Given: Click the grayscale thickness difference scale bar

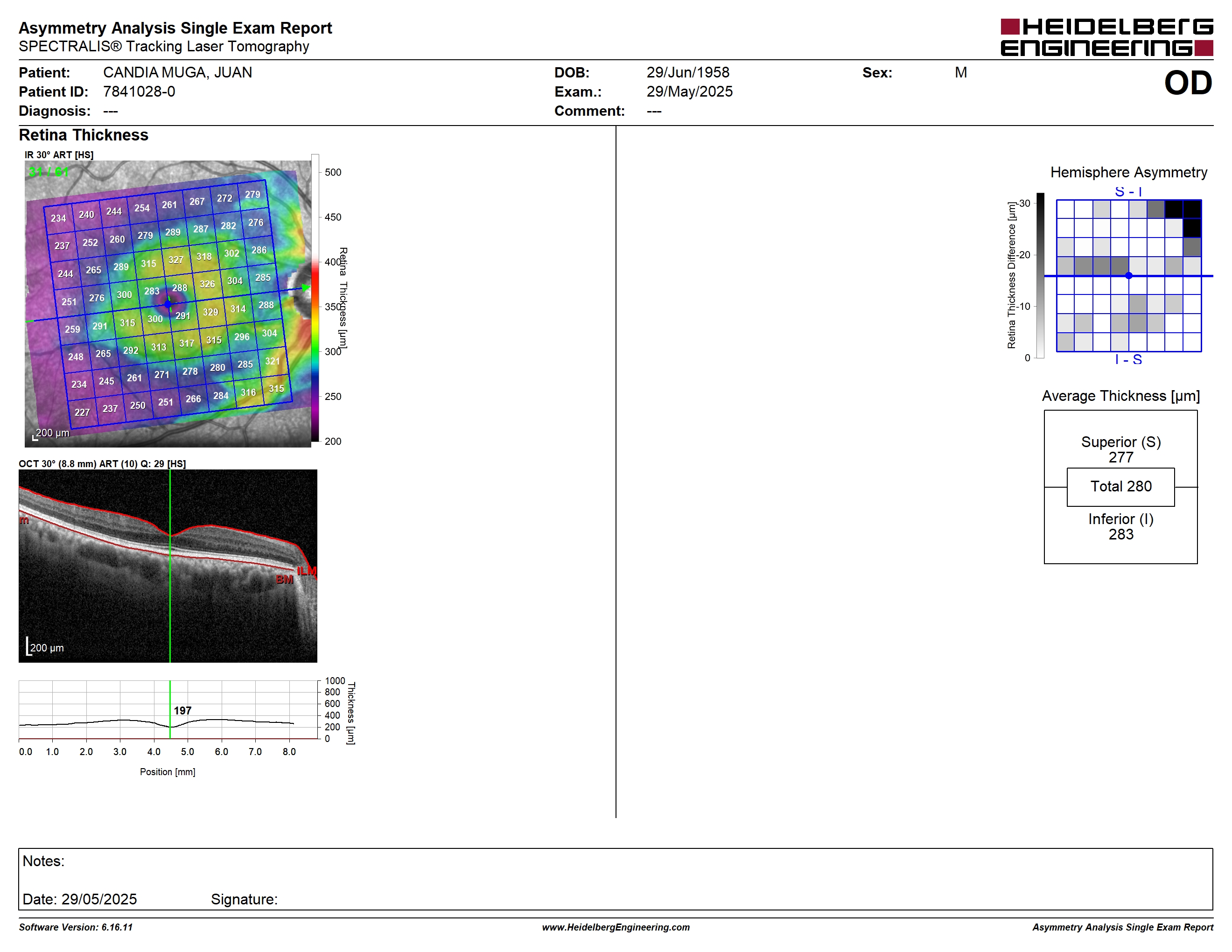Looking at the screenshot, I should (x=1040, y=275).
